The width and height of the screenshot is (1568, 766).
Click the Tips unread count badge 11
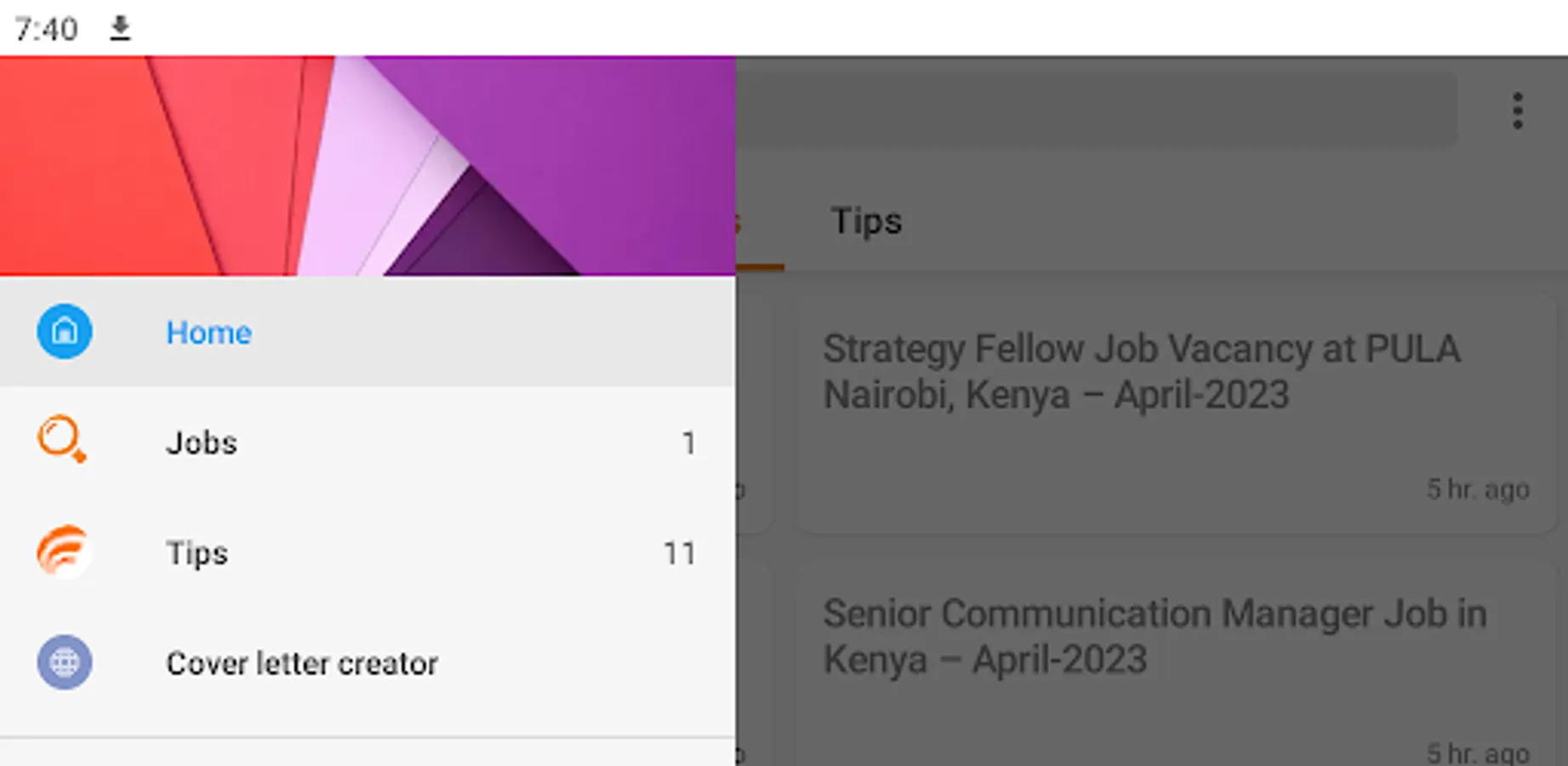[679, 553]
